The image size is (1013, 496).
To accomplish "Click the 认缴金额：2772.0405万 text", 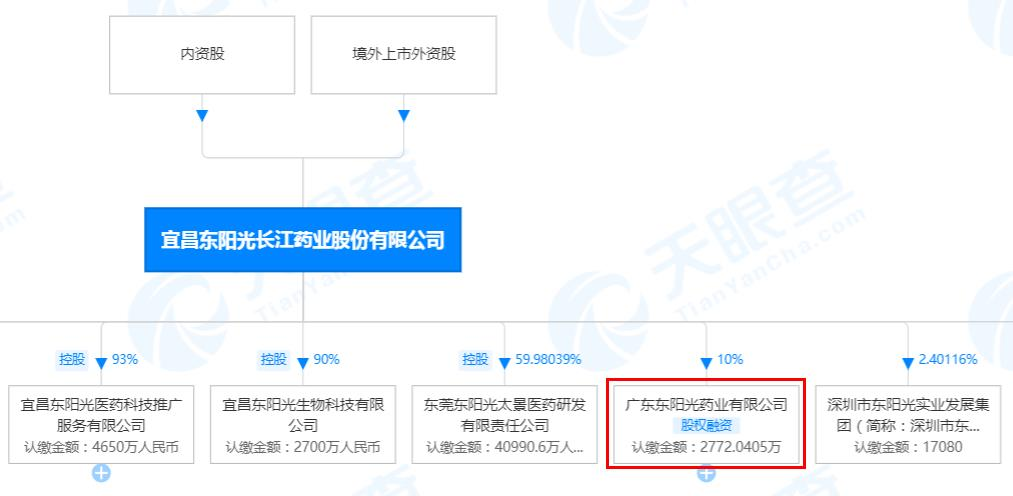I will pyautogui.click(x=706, y=447).
